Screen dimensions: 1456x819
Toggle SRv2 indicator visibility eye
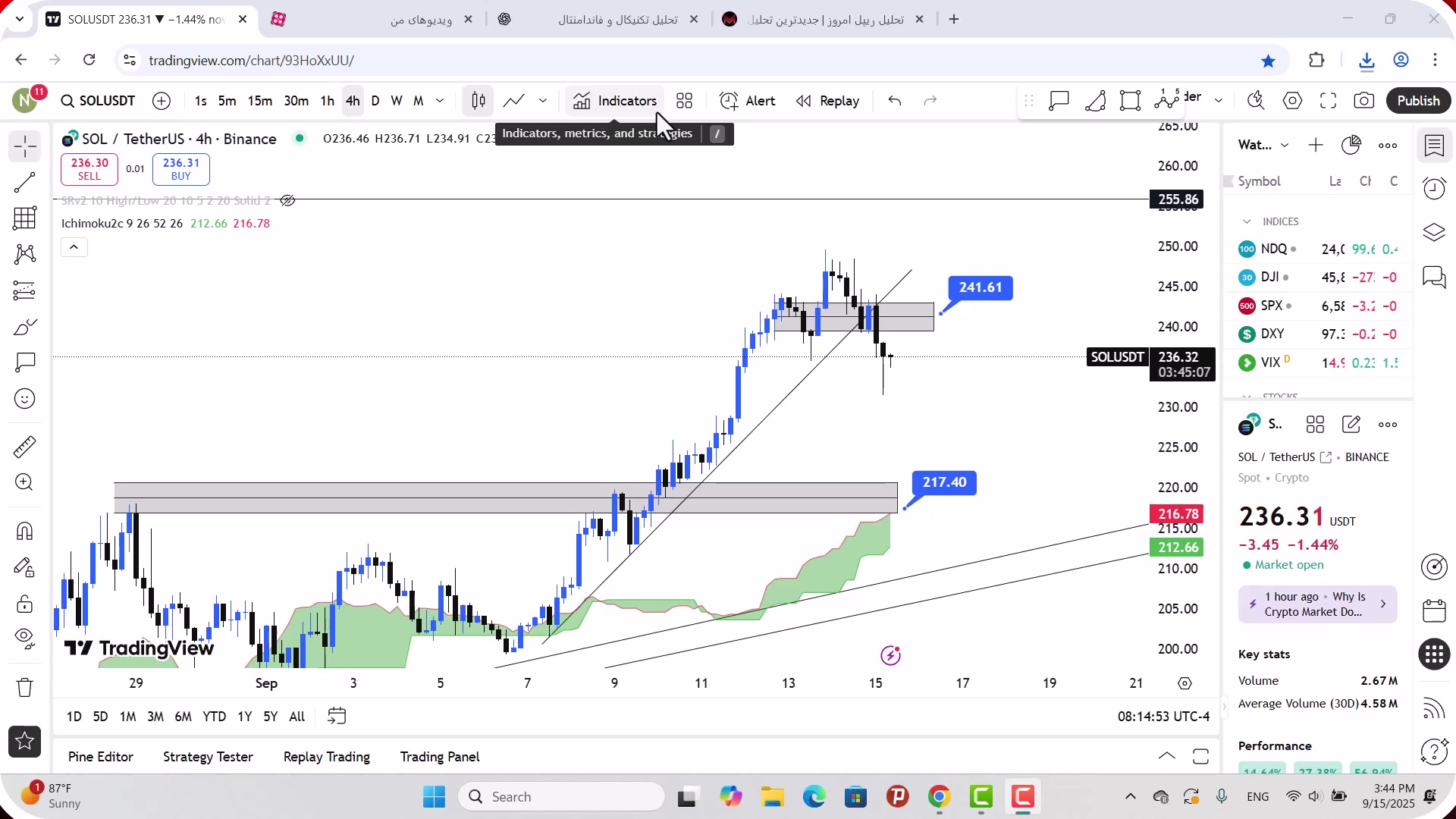[287, 201]
